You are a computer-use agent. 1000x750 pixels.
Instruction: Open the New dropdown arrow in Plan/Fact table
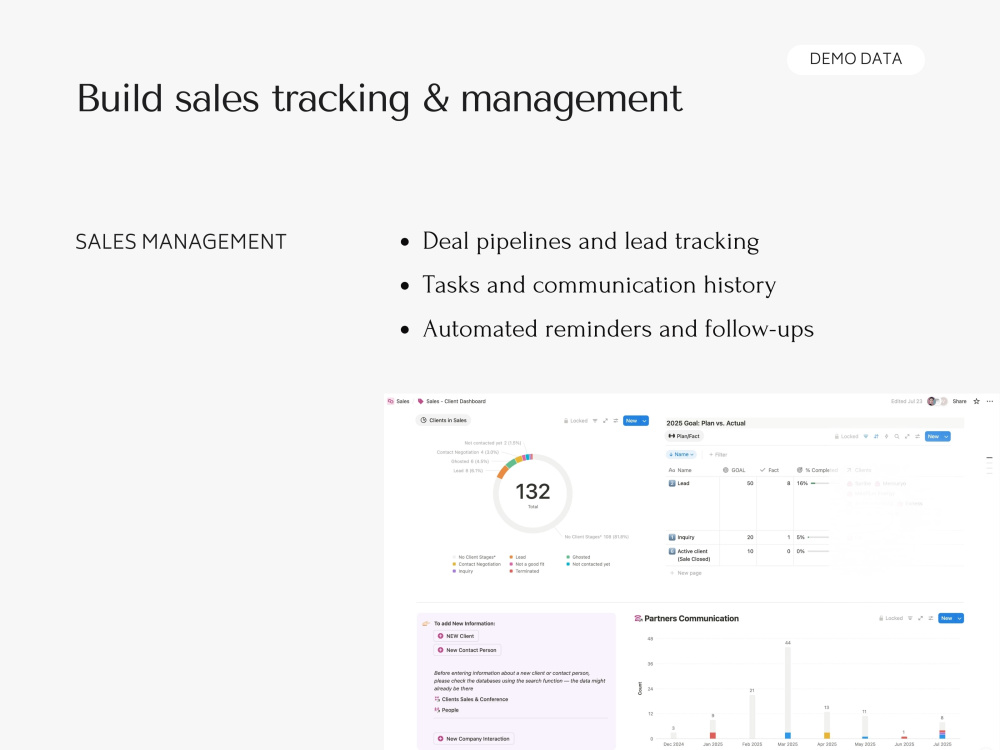(x=946, y=436)
